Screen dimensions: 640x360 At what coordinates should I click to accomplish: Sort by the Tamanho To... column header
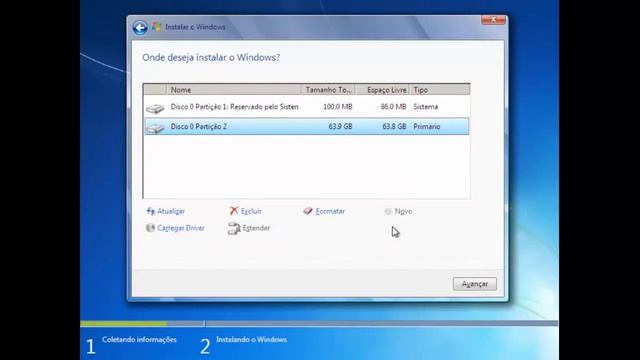pyautogui.click(x=328, y=89)
